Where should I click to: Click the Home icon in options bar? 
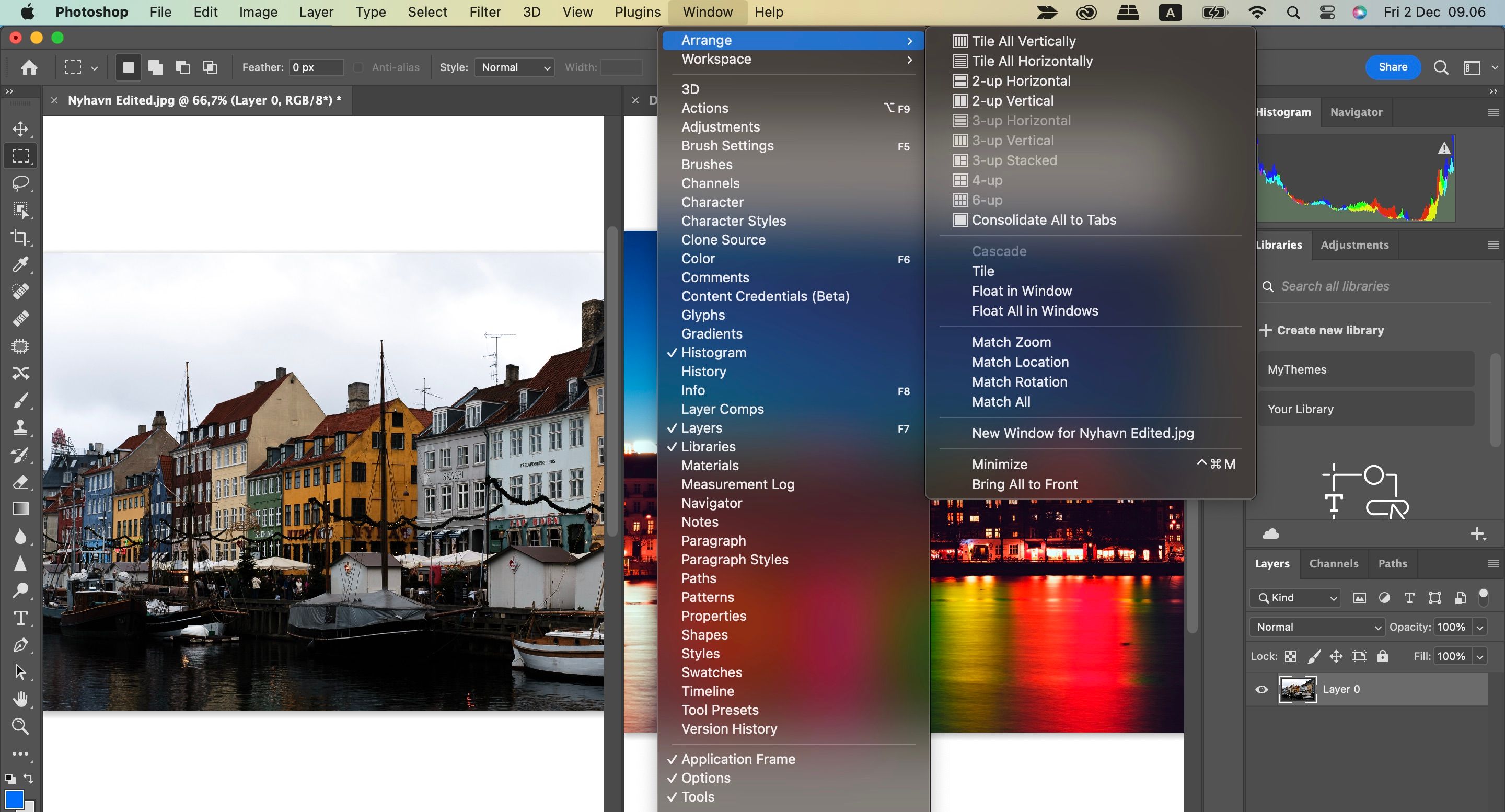pos(29,68)
